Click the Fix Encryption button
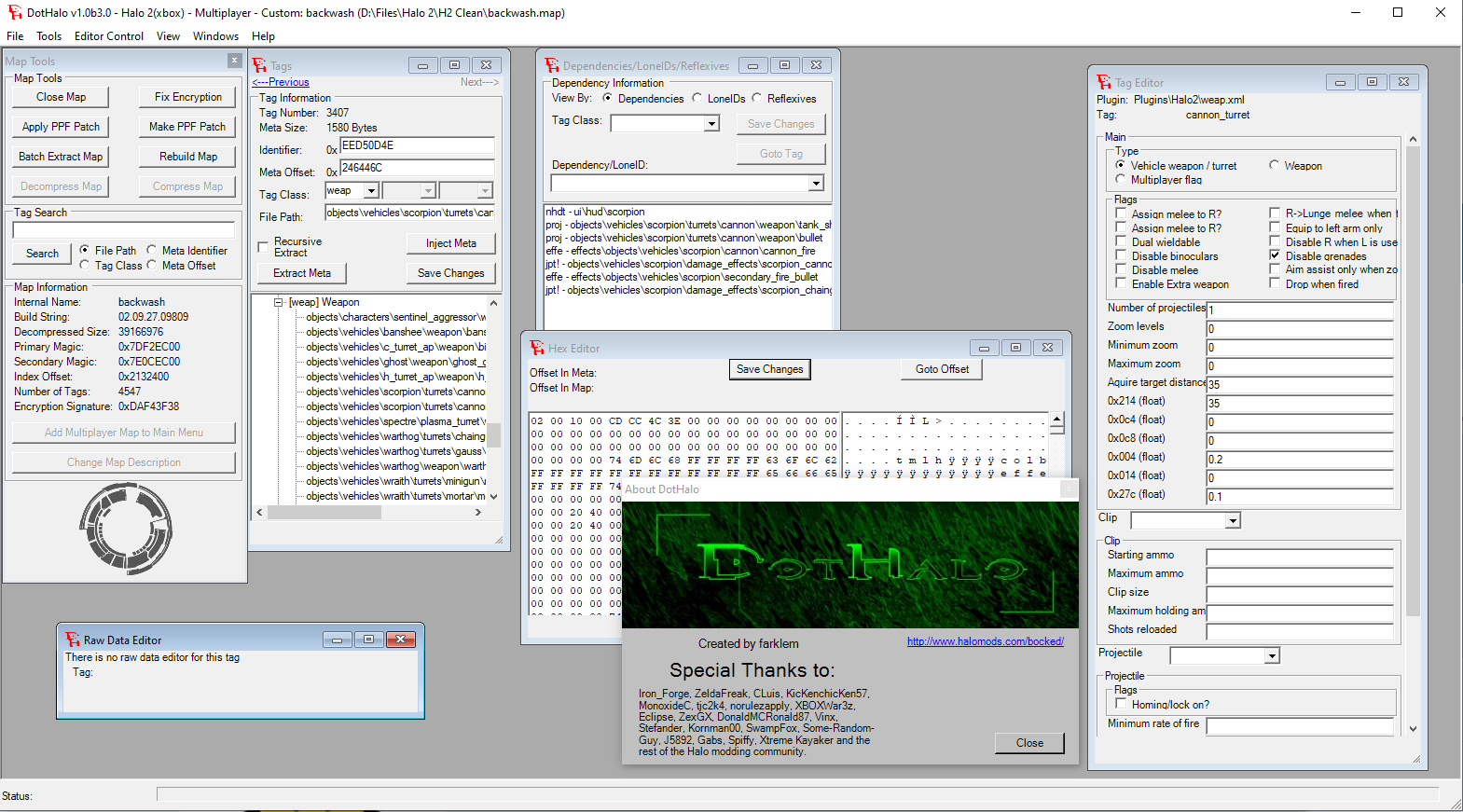 (x=188, y=97)
